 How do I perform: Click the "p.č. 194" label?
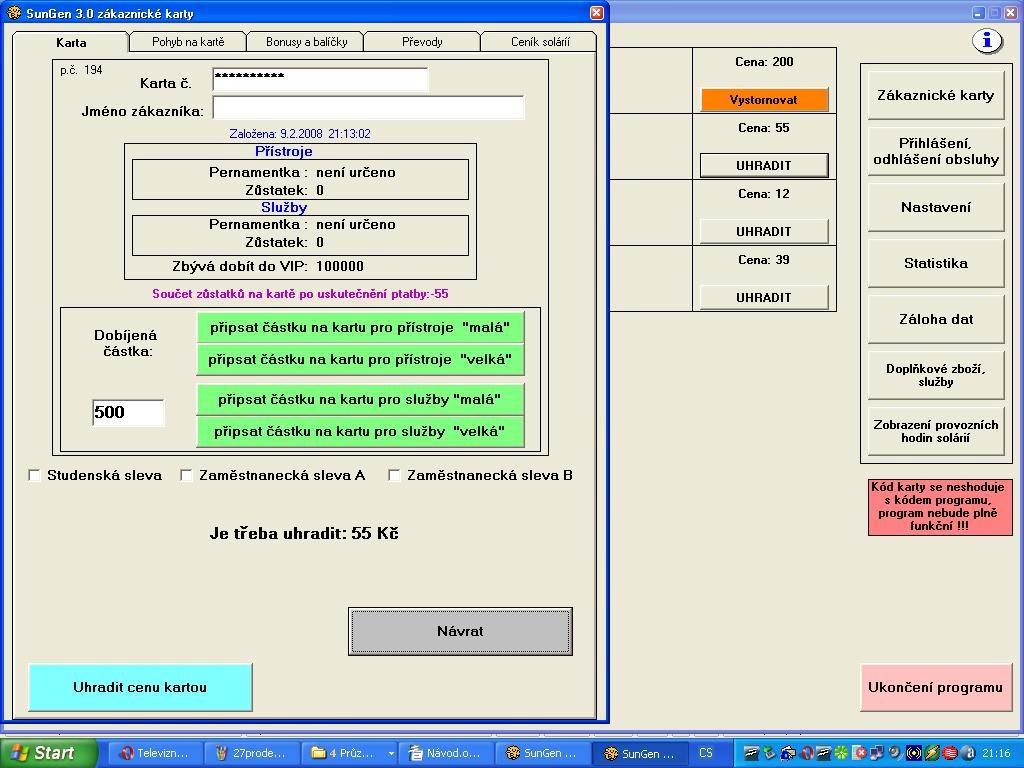coord(81,70)
